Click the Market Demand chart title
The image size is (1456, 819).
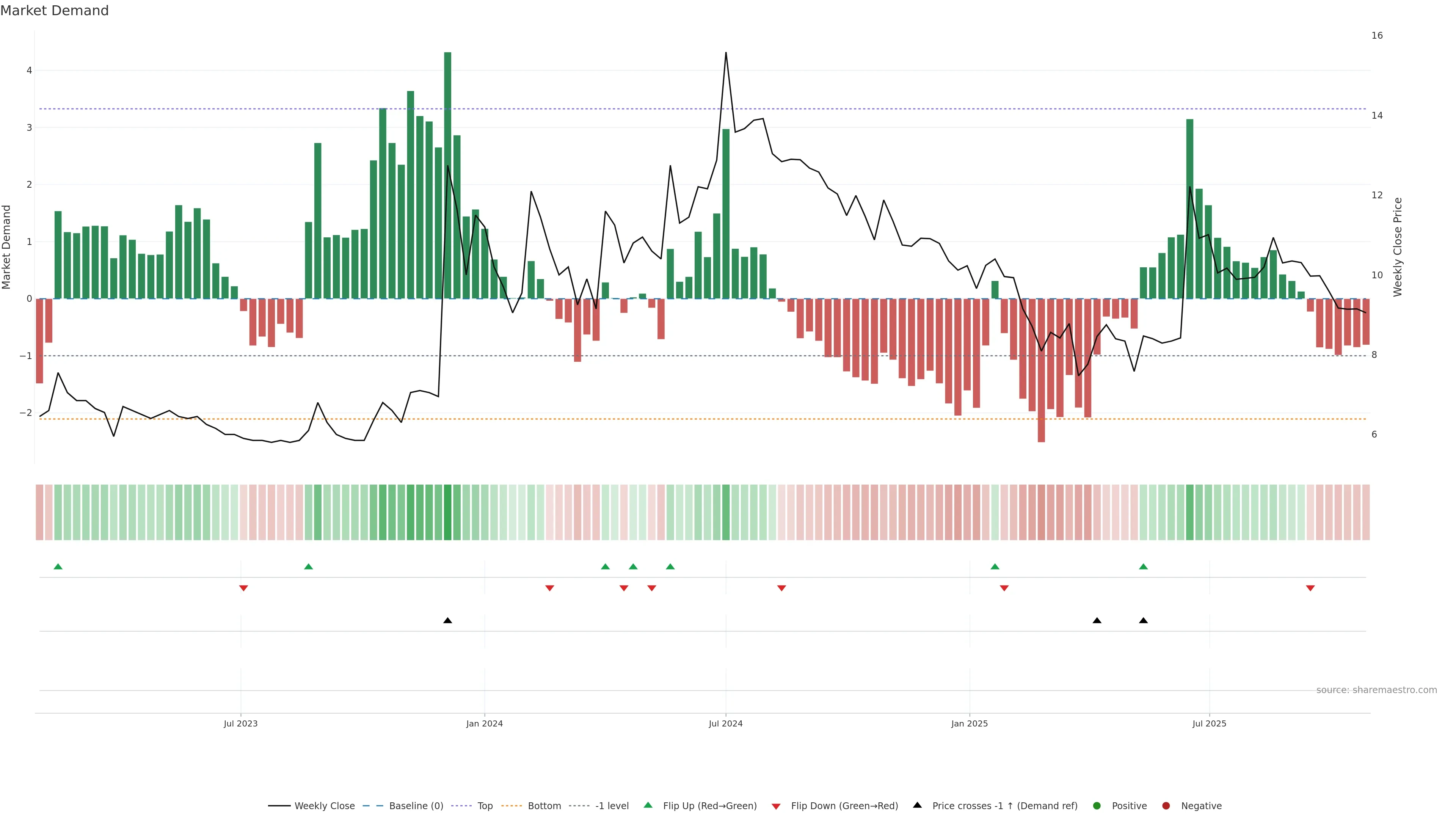pos(54,11)
